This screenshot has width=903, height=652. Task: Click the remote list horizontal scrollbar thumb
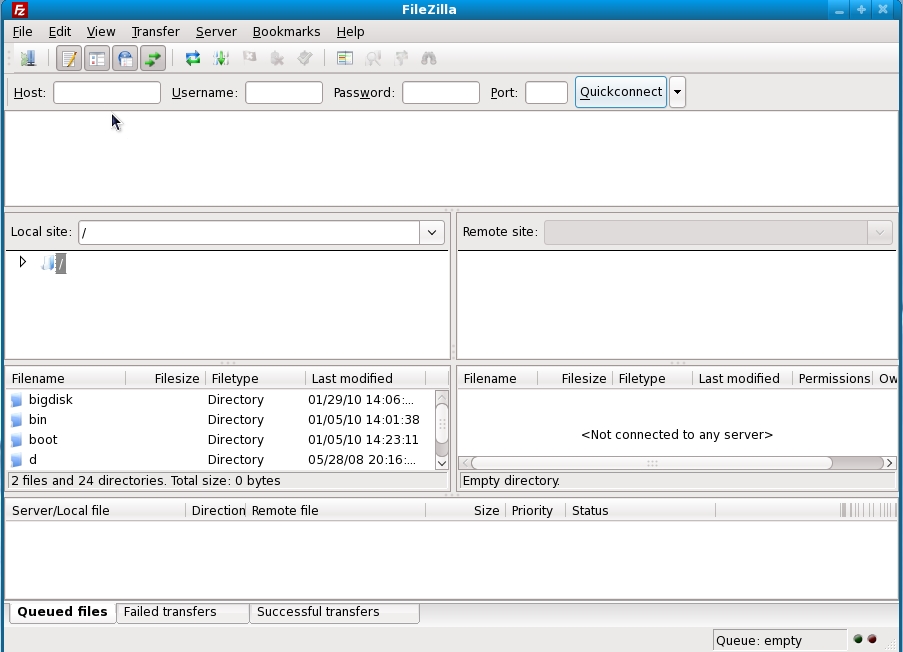tap(652, 463)
